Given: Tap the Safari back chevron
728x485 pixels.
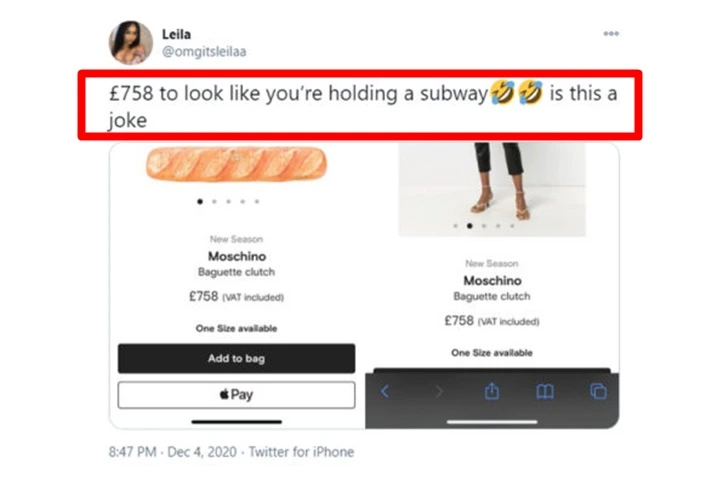Looking at the screenshot, I should click(x=384, y=392).
